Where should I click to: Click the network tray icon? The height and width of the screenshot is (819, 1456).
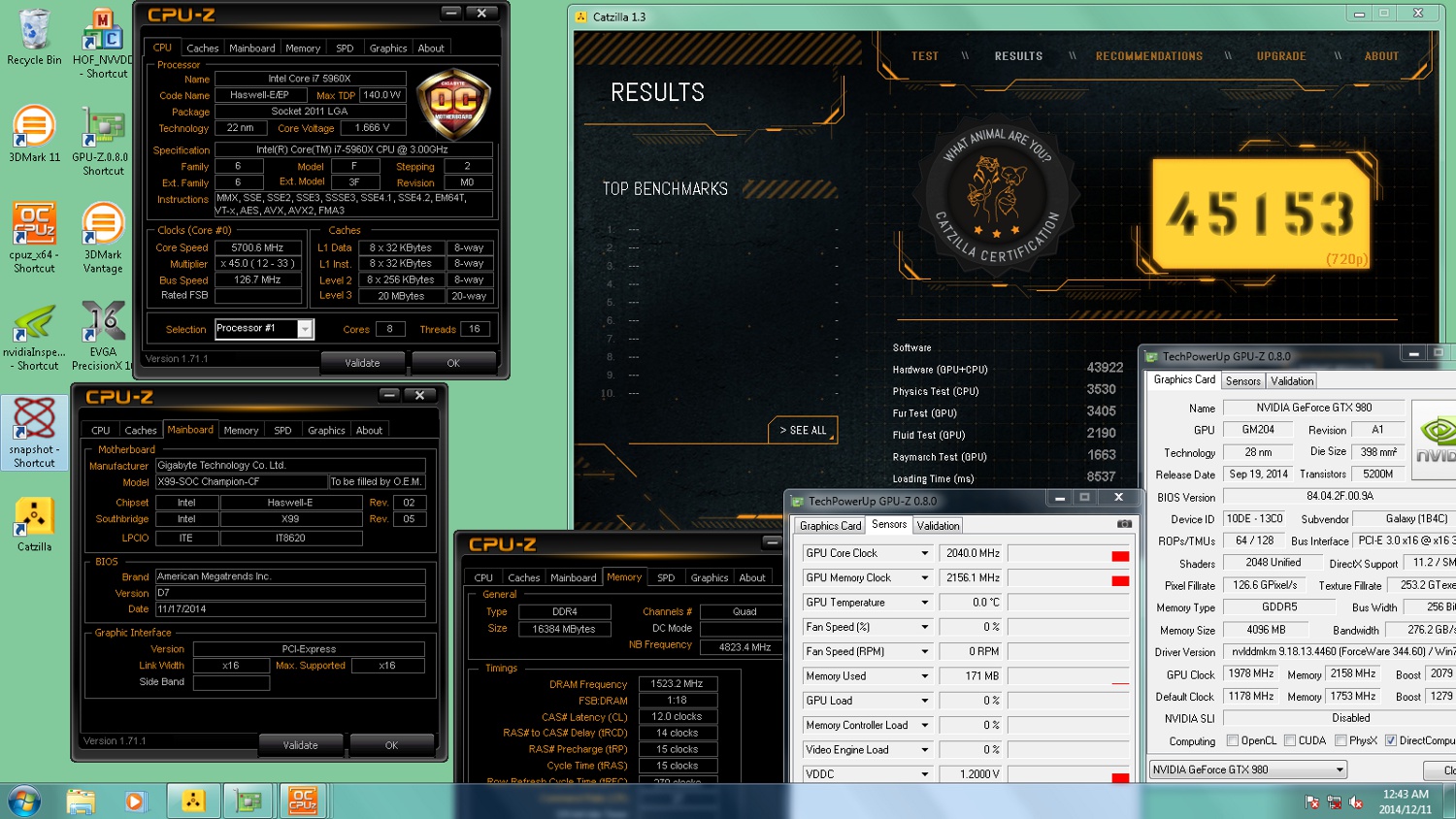click(x=1334, y=803)
